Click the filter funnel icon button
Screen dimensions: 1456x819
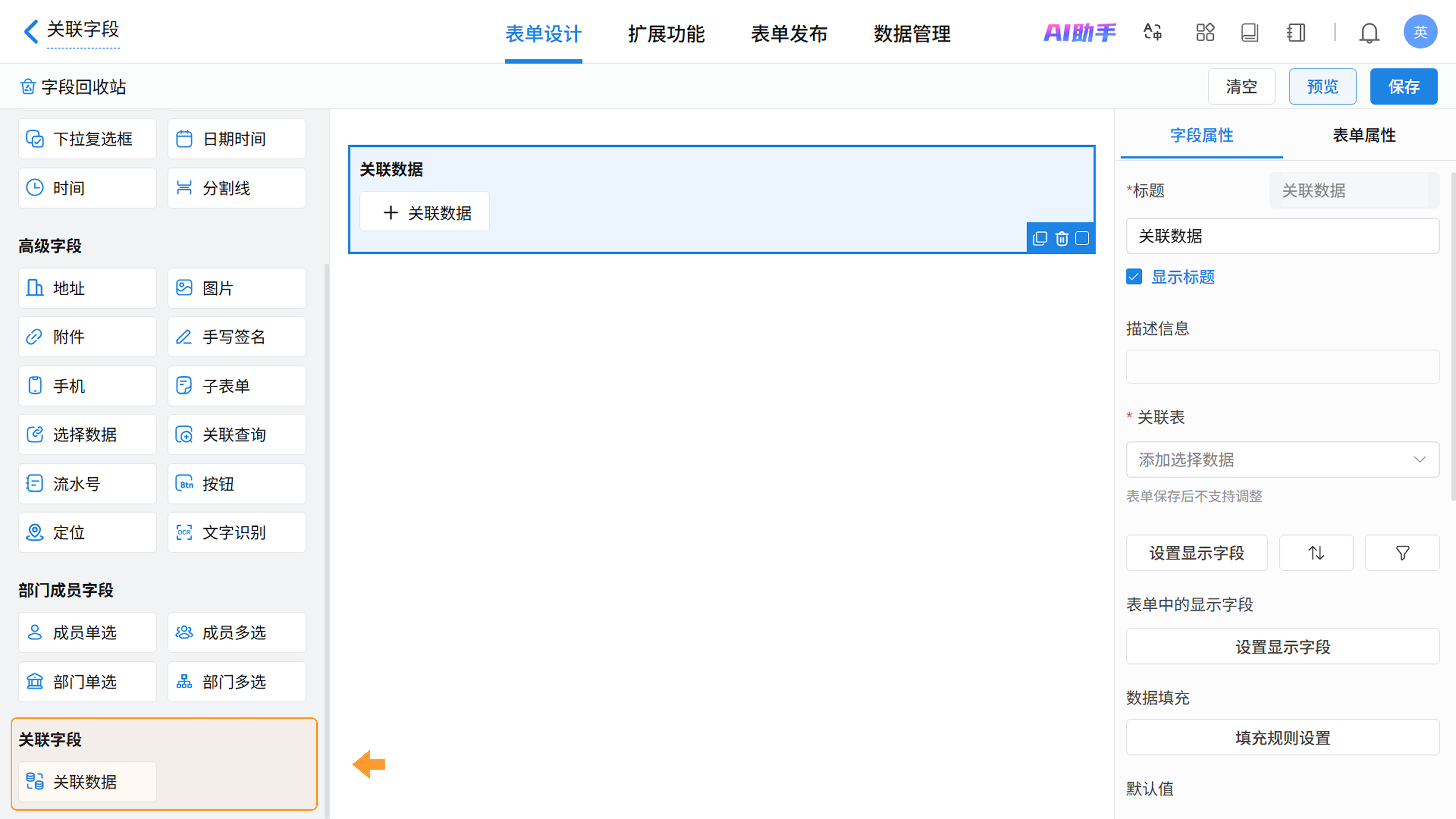(1402, 553)
